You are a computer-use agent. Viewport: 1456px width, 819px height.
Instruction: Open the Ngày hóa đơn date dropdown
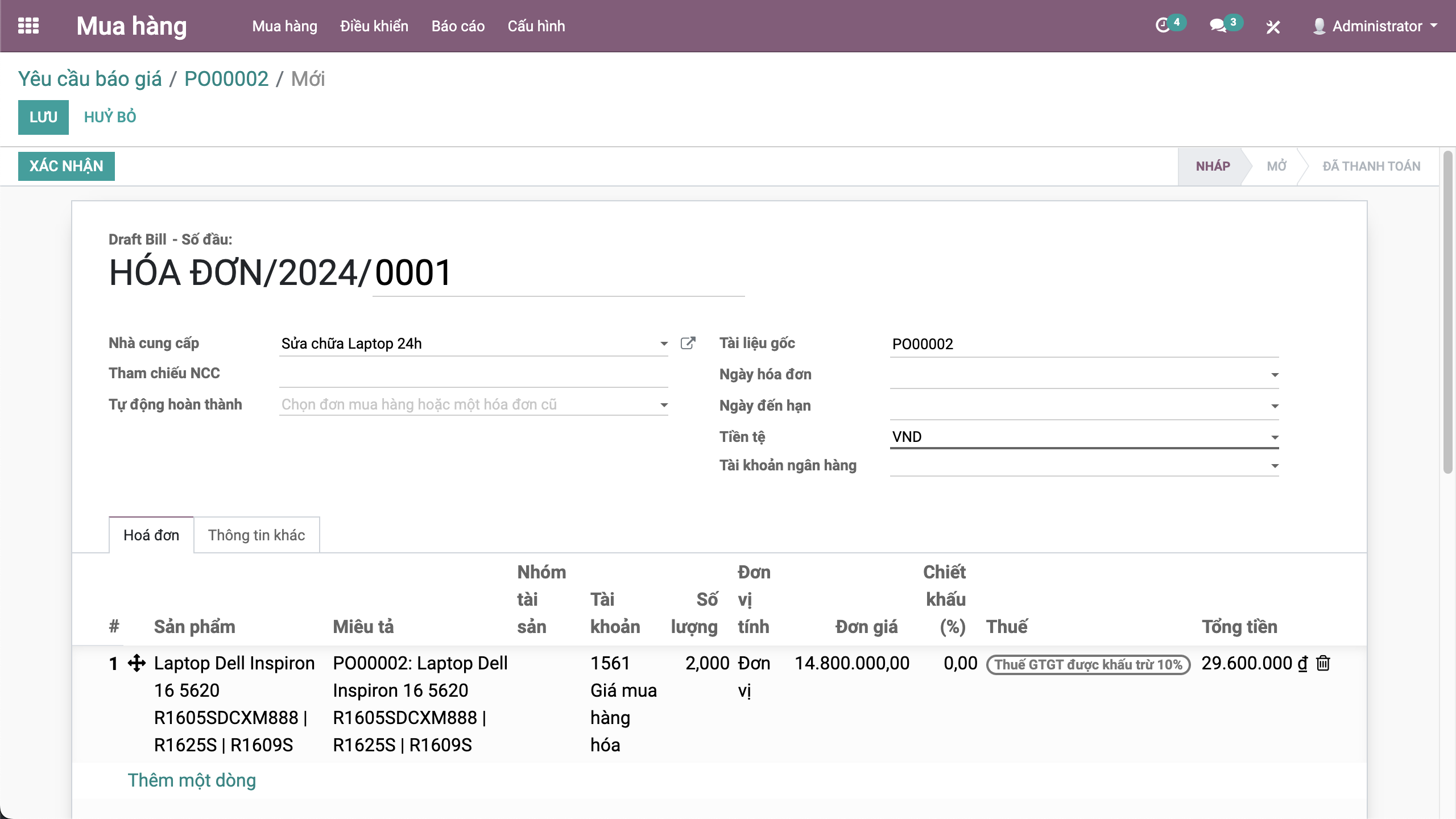click(x=1275, y=375)
